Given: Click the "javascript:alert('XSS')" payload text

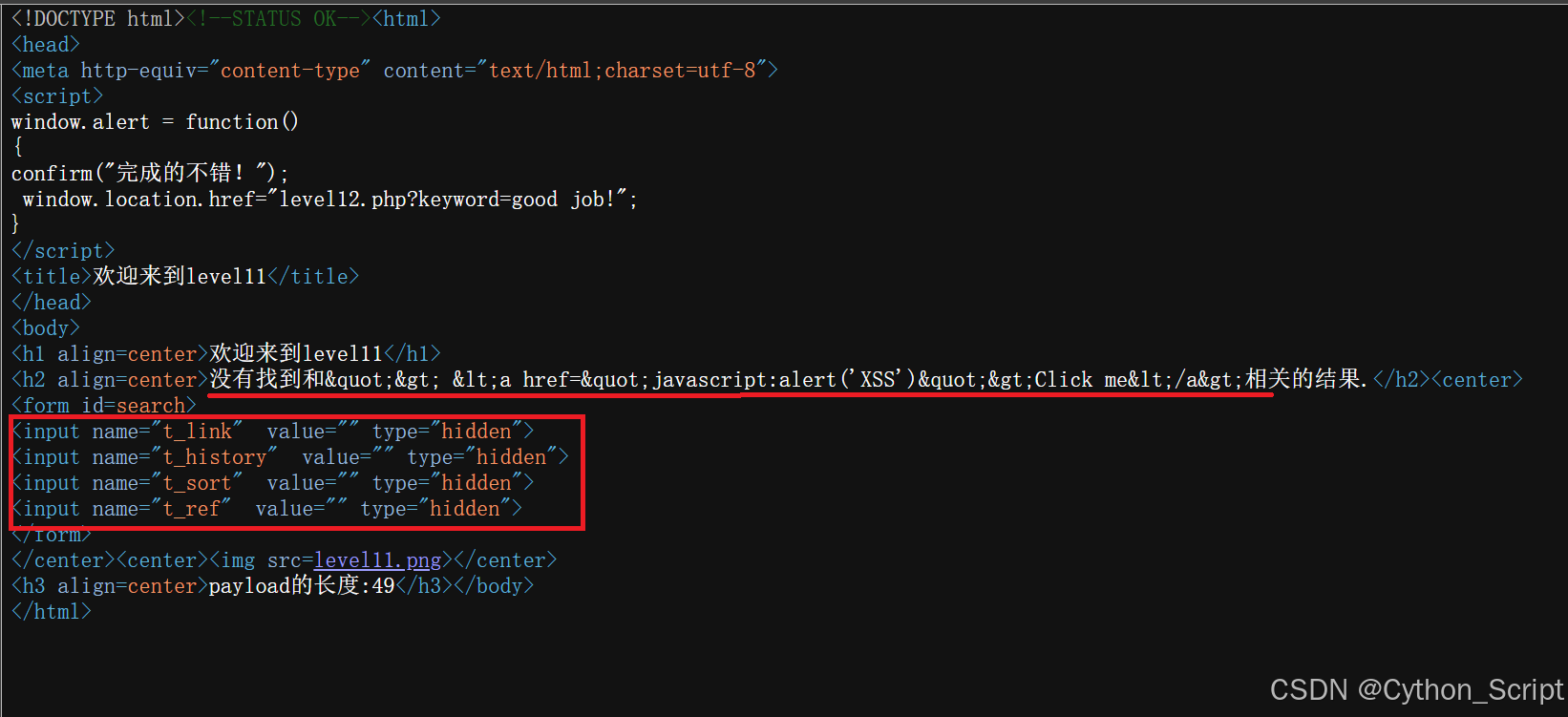Looking at the screenshot, I should 784,380.
